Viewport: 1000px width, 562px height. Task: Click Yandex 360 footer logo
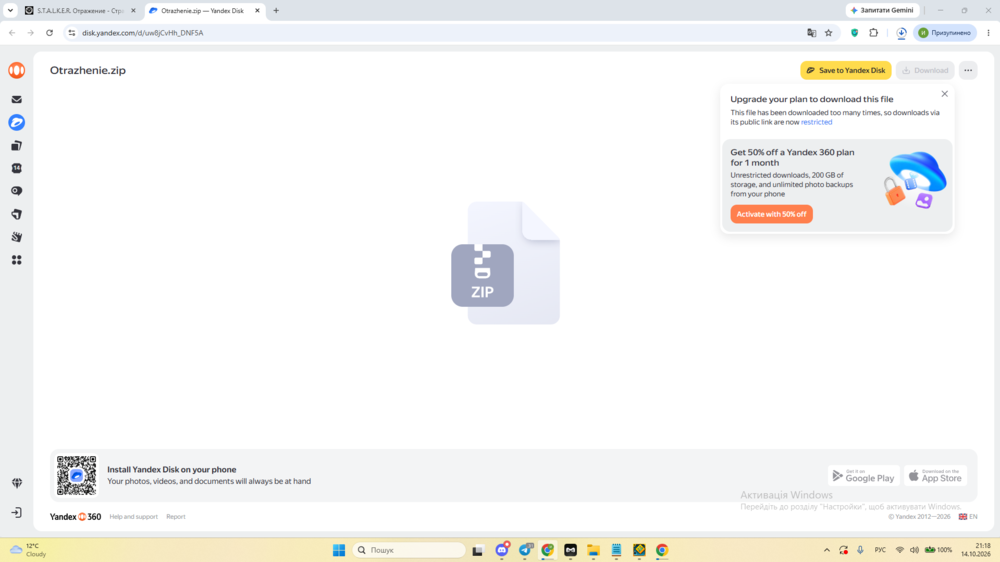click(75, 517)
